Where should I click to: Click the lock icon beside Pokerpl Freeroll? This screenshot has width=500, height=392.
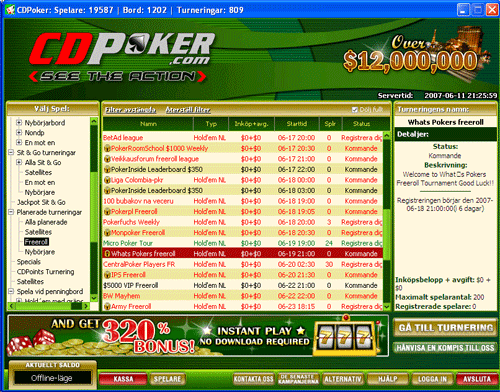tap(107, 212)
